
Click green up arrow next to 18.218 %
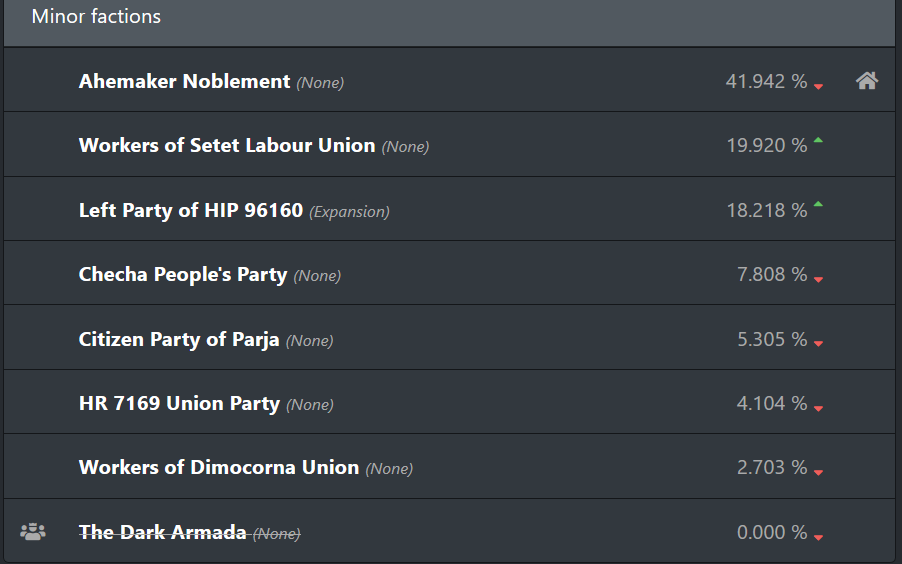(818, 204)
